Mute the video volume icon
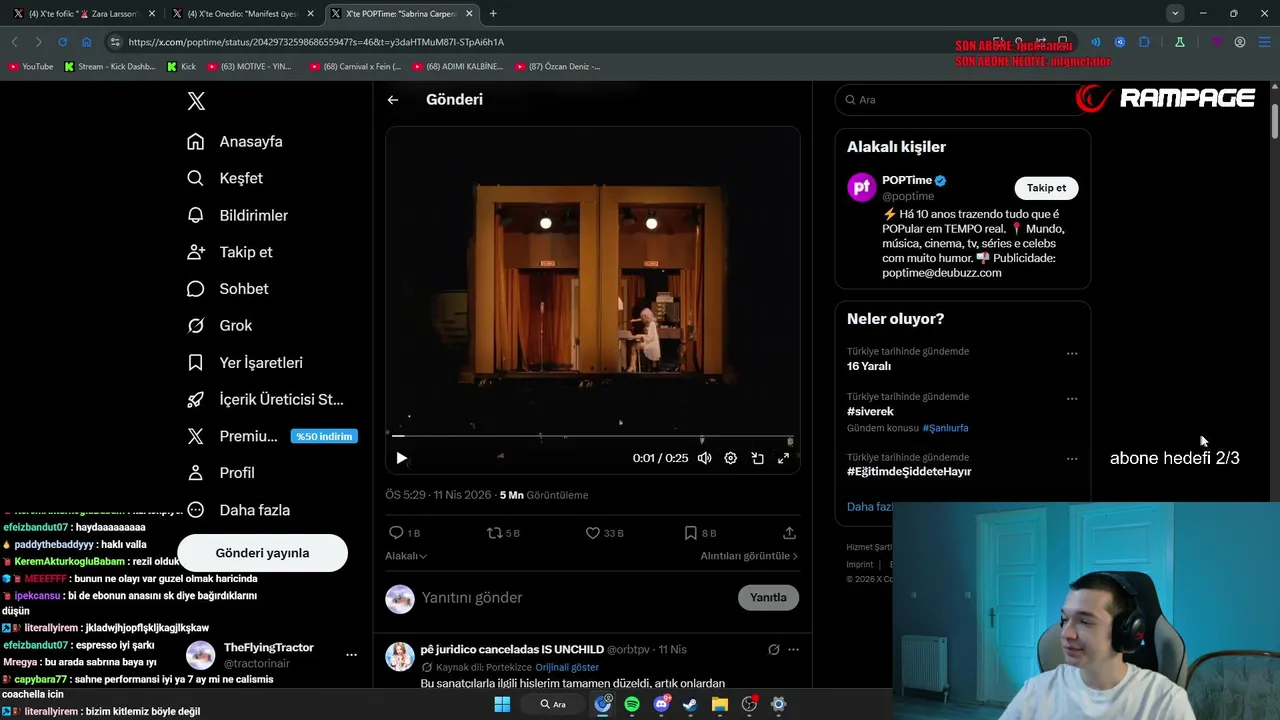The width and height of the screenshot is (1280, 720). 704,458
